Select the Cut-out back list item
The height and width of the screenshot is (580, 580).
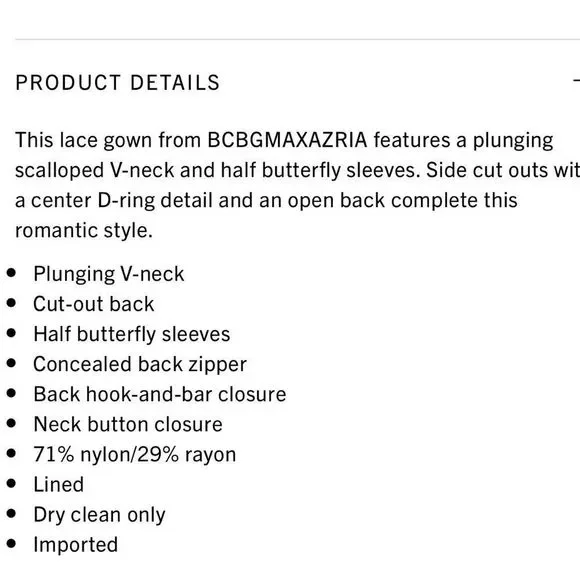[94, 304]
